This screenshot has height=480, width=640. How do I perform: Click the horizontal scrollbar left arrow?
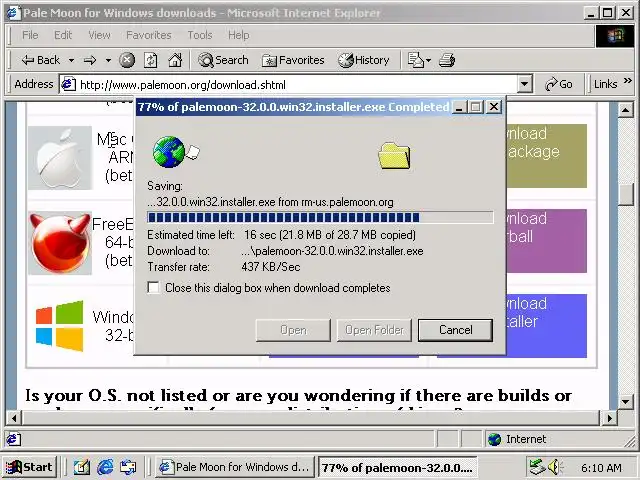point(14,418)
